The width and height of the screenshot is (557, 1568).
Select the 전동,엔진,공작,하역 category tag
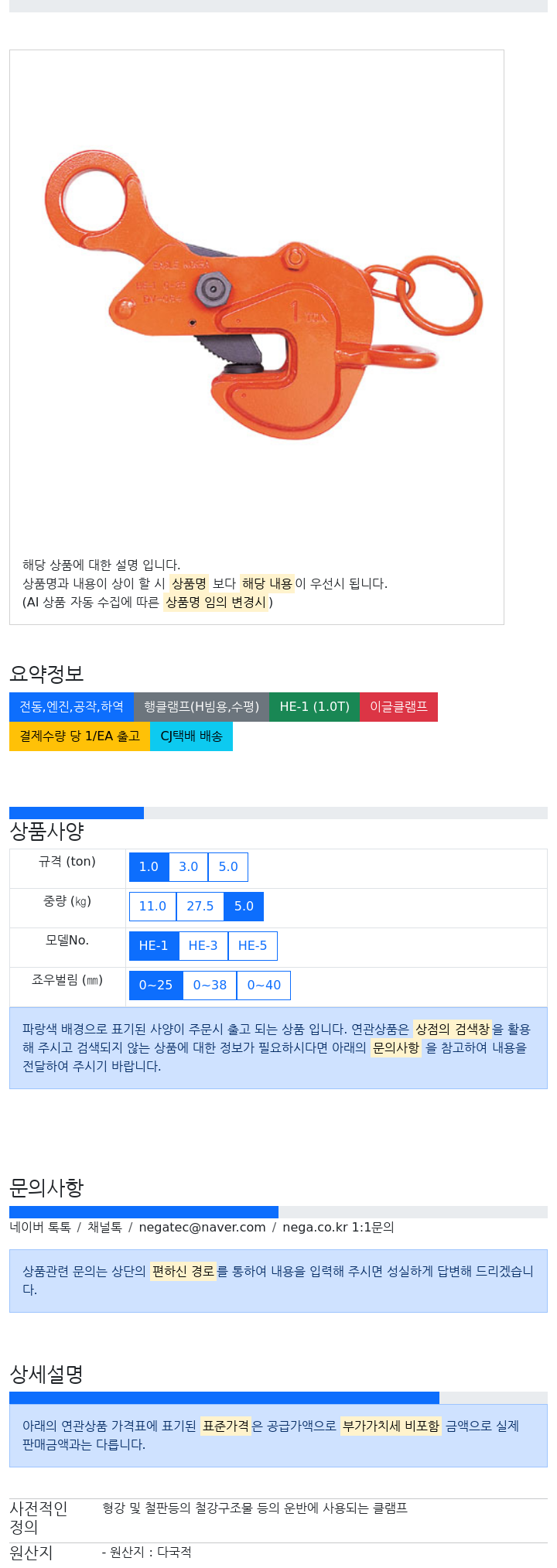[71, 707]
